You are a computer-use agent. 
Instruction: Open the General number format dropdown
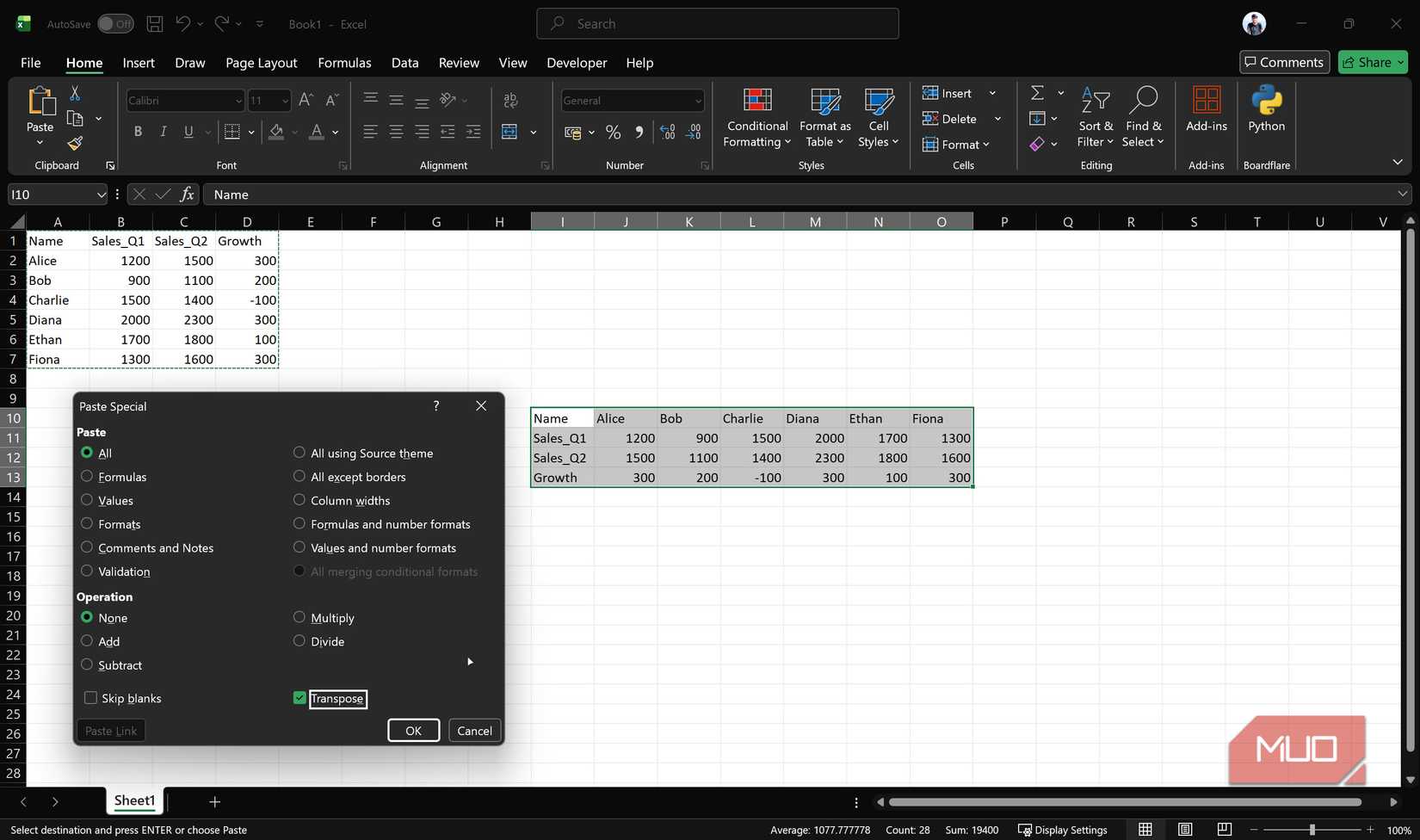698,101
